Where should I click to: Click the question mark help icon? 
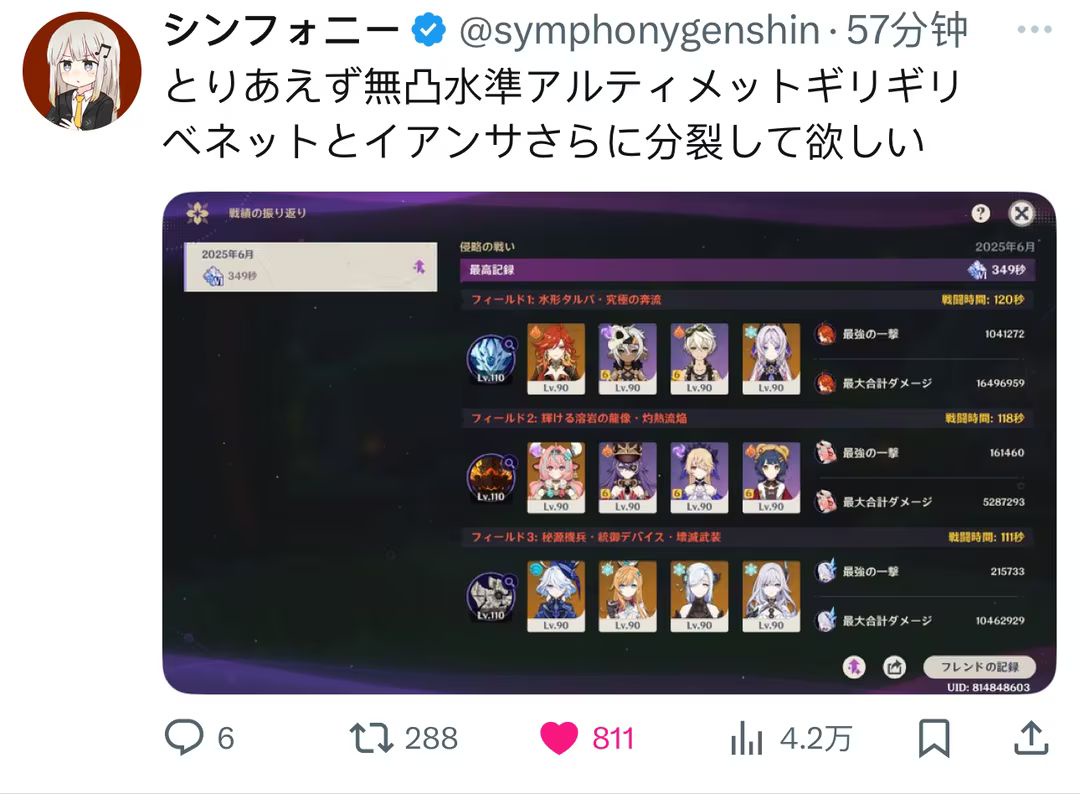[981, 214]
